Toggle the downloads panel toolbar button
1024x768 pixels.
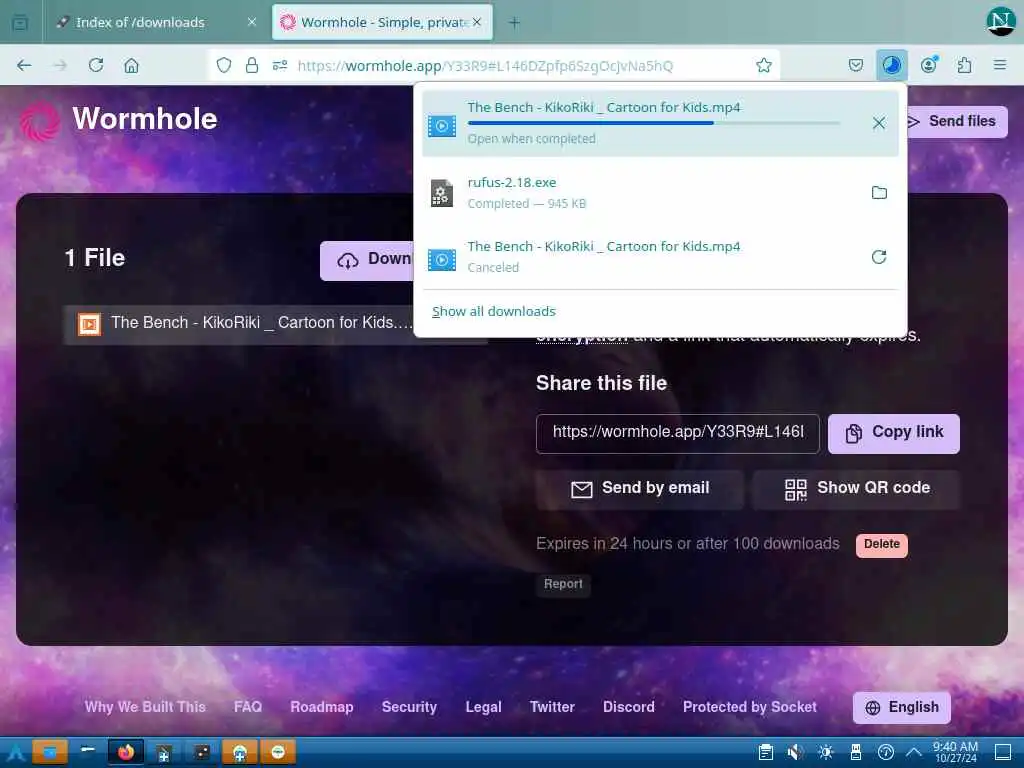point(891,65)
